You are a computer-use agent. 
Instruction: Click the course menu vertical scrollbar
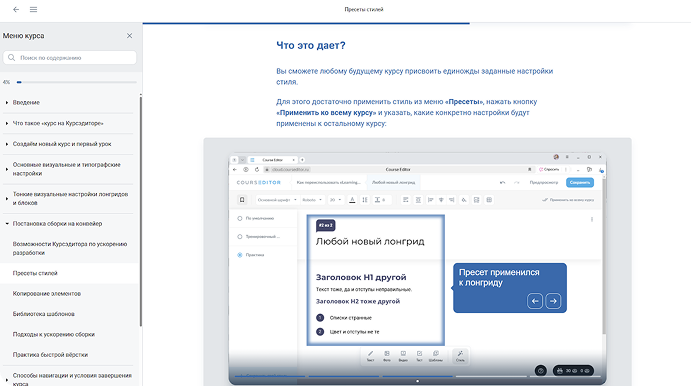(141, 211)
